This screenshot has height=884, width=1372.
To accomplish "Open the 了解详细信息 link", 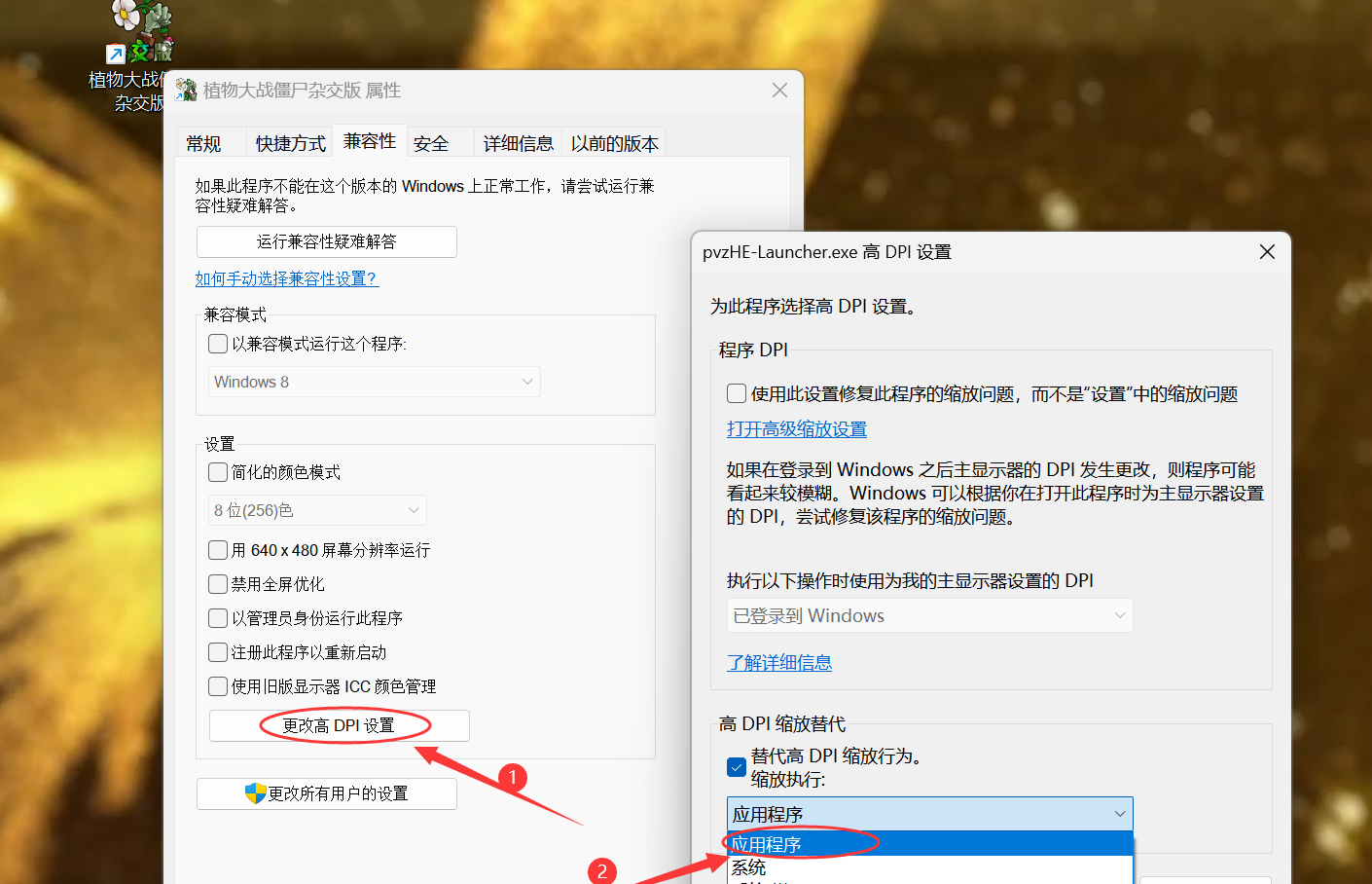I will pyautogui.click(x=779, y=663).
